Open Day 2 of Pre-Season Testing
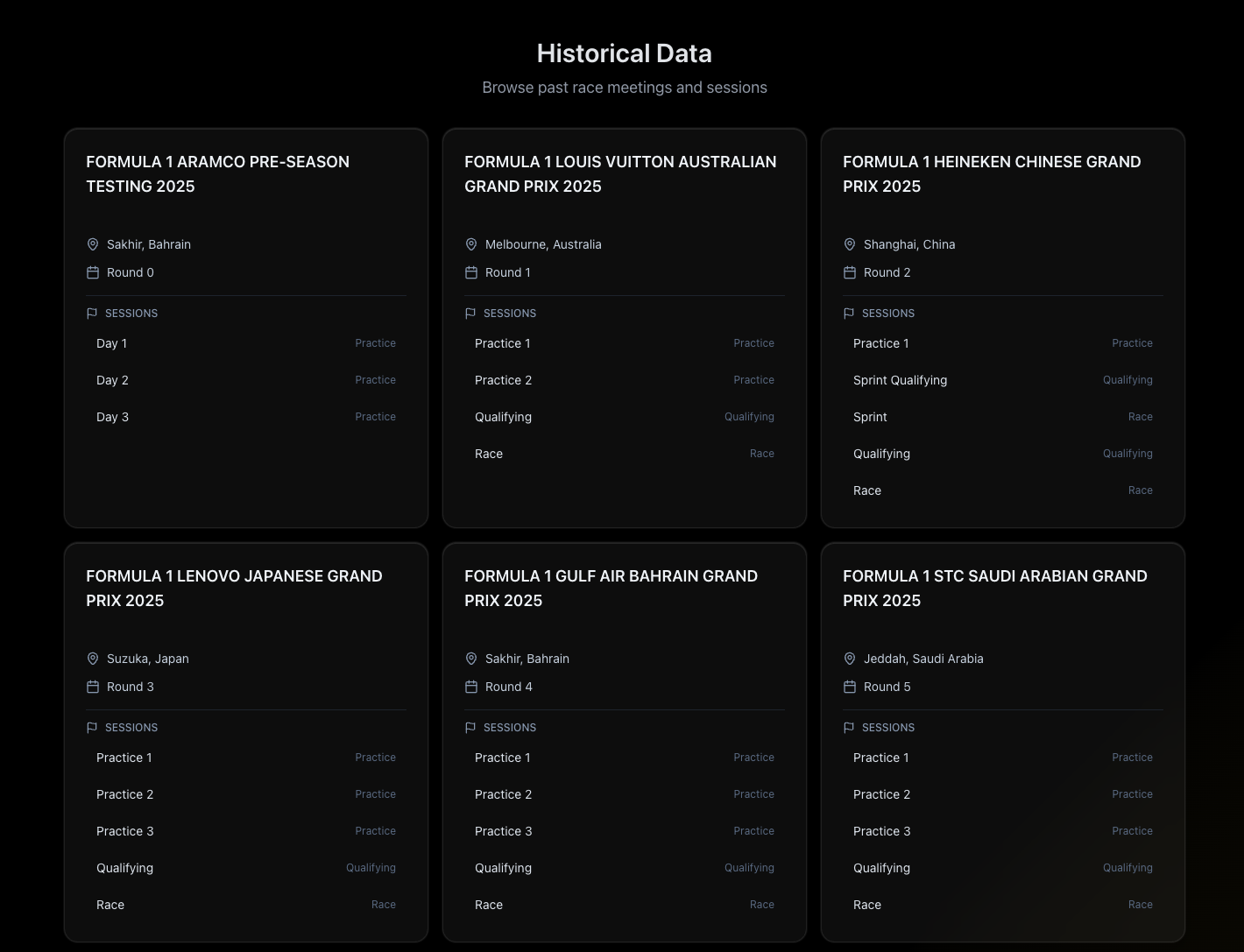 coord(246,380)
